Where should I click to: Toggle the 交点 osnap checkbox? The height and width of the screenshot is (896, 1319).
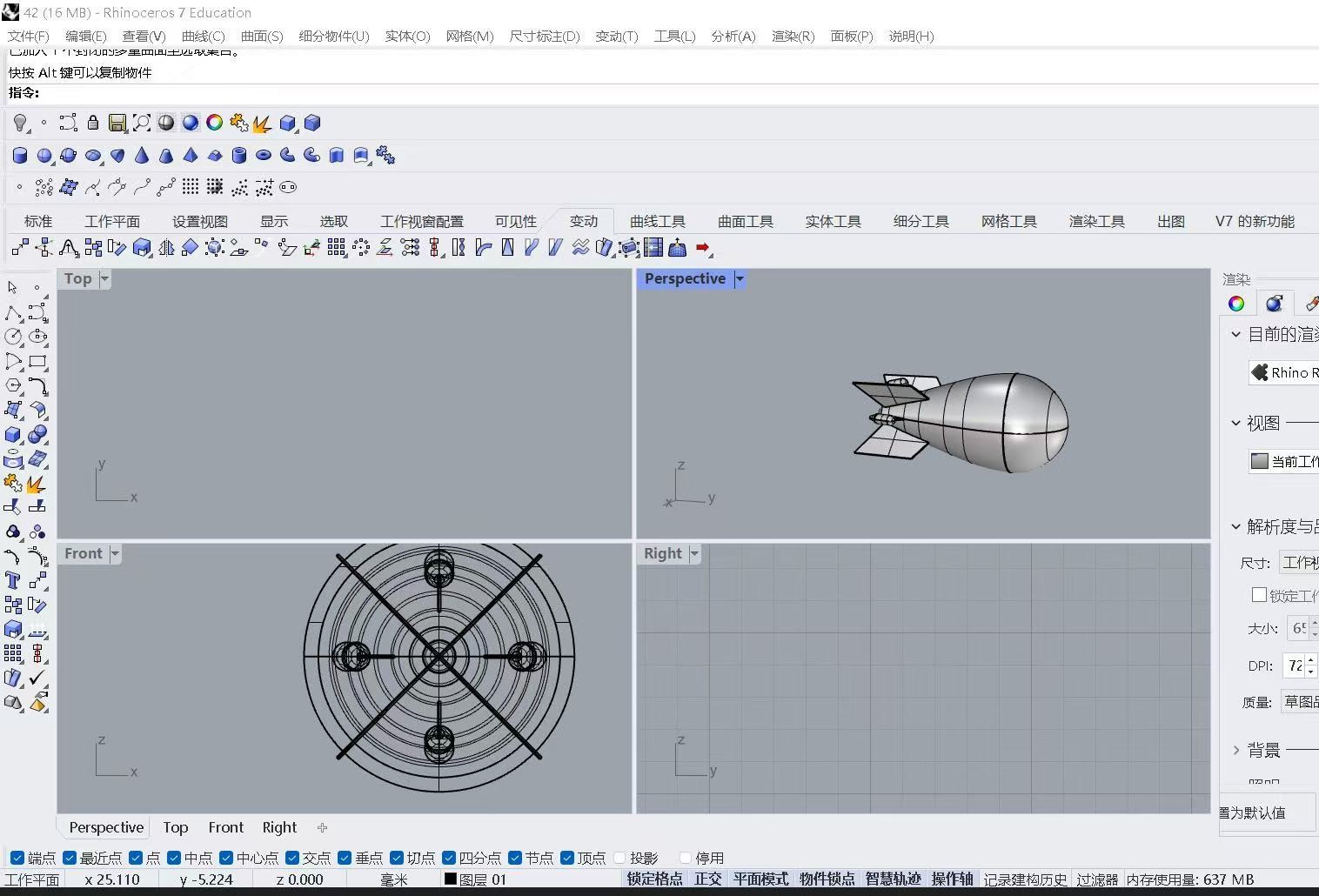pos(292,858)
